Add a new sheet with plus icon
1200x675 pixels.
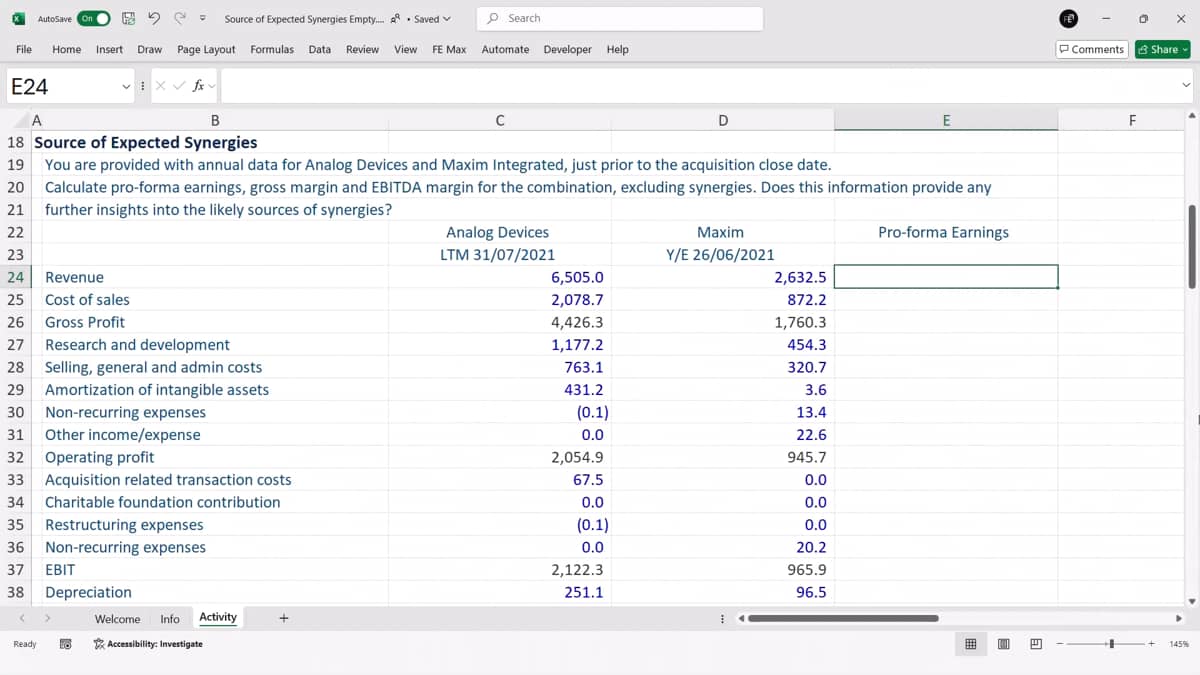[x=283, y=618]
